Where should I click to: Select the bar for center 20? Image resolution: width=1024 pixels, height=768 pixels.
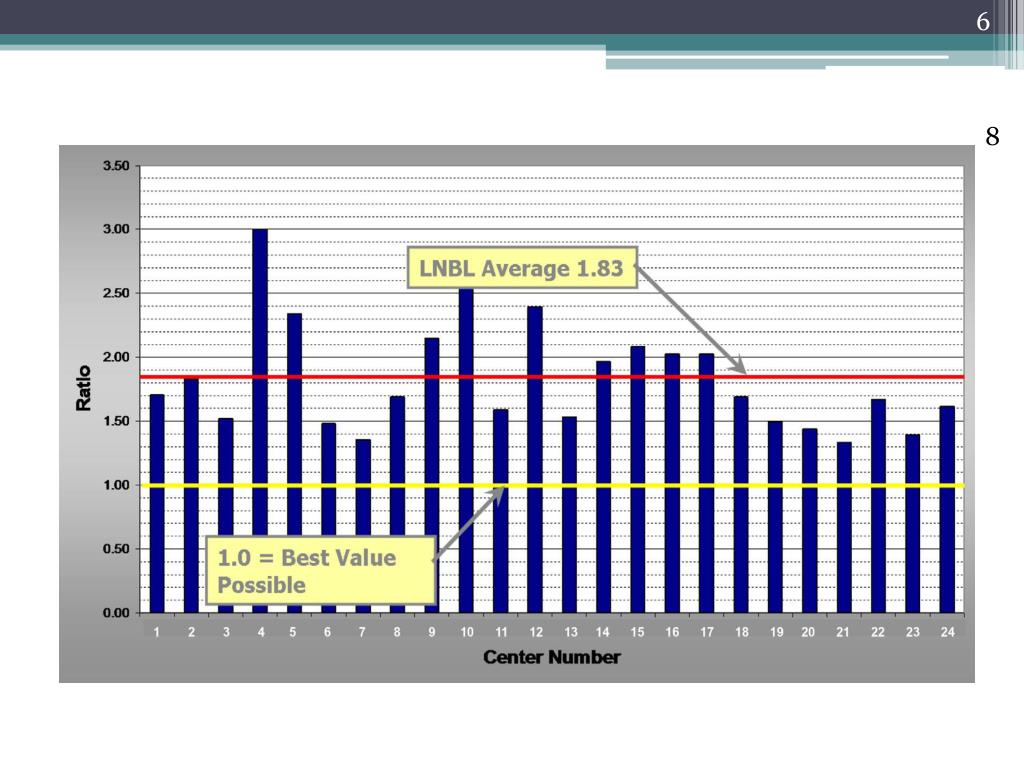[x=810, y=520]
